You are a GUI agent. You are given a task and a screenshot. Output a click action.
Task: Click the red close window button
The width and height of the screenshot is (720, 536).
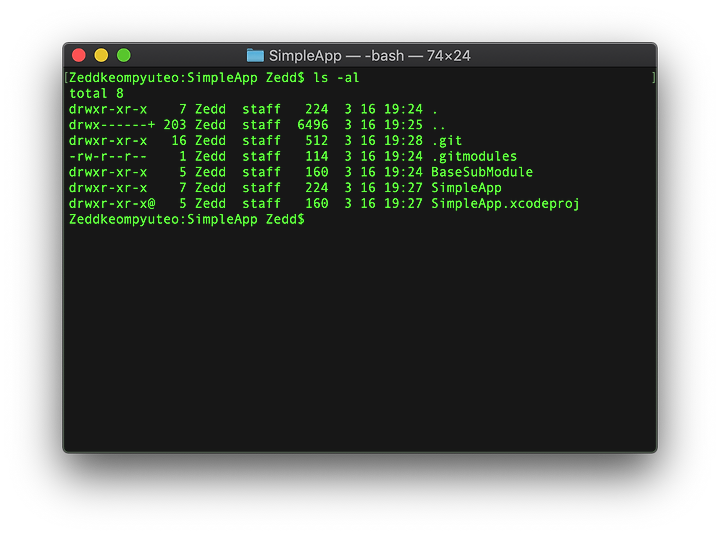[x=79, y=56]
